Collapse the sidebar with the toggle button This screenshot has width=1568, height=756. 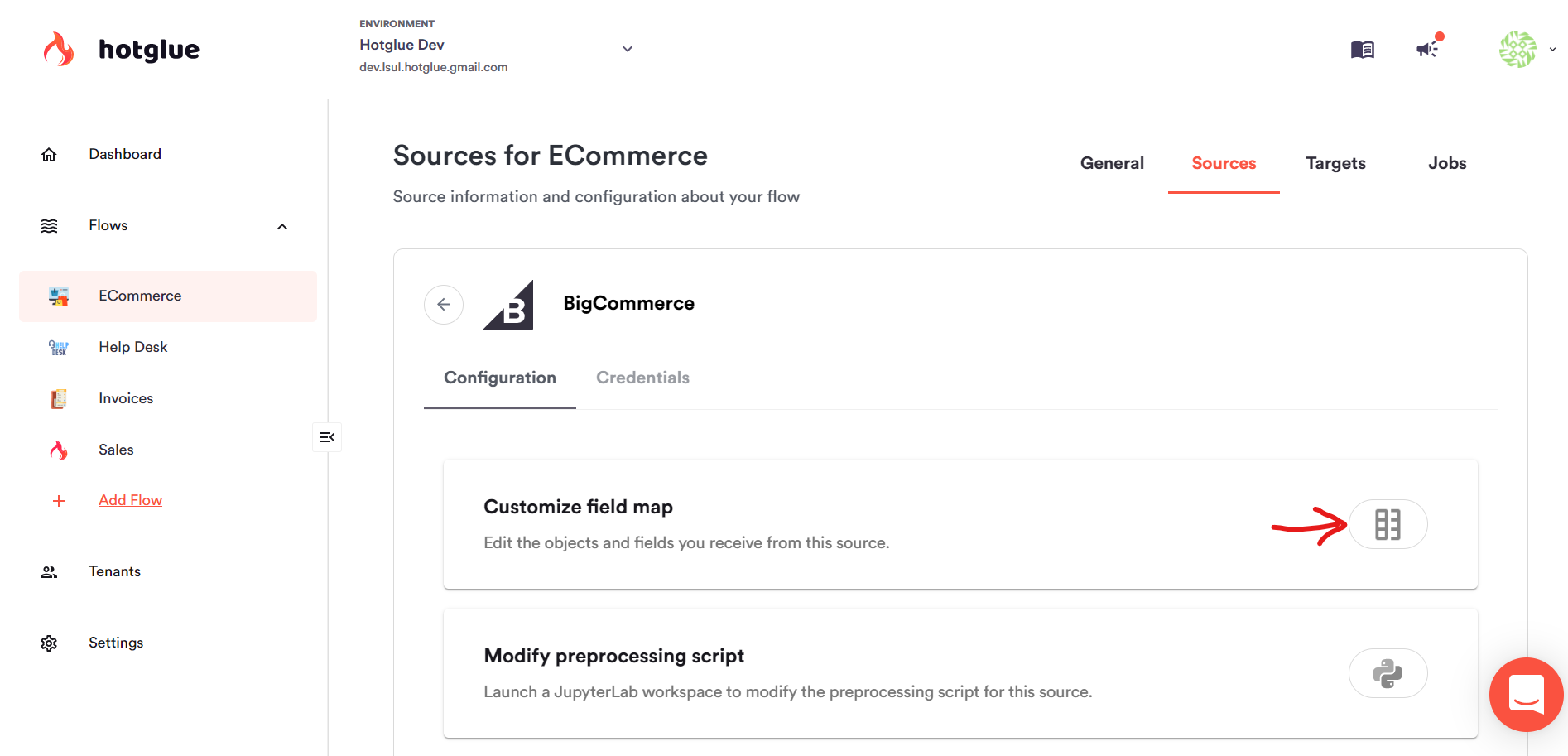pyautogui.click(x=327, y=437)
